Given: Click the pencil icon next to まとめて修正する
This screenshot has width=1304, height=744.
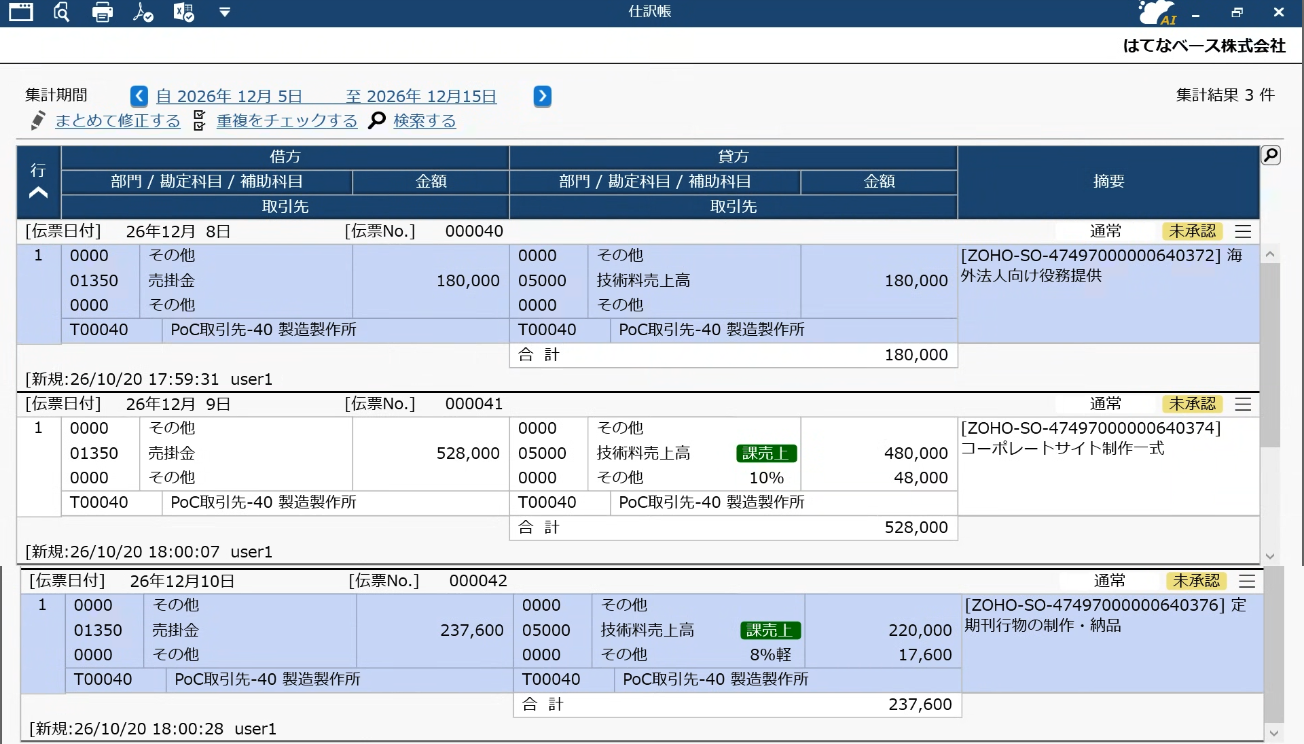Looking at the screenshot, I should point(38,120).
